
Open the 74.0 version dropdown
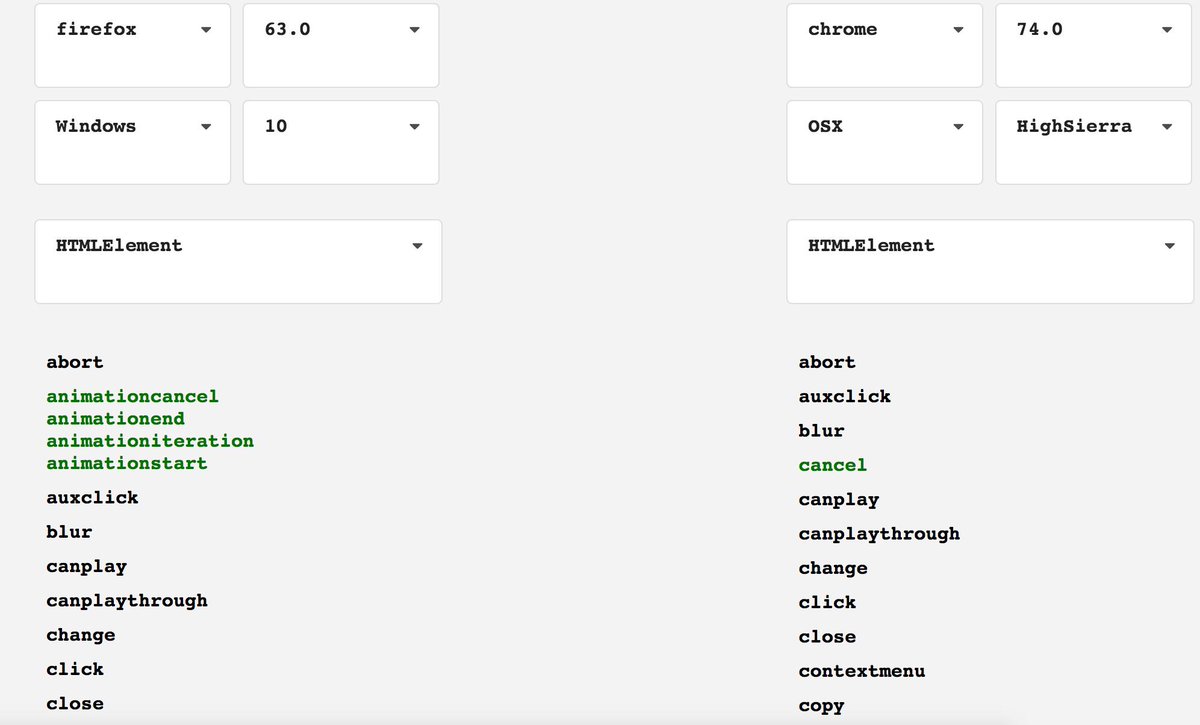(1093, 45)
